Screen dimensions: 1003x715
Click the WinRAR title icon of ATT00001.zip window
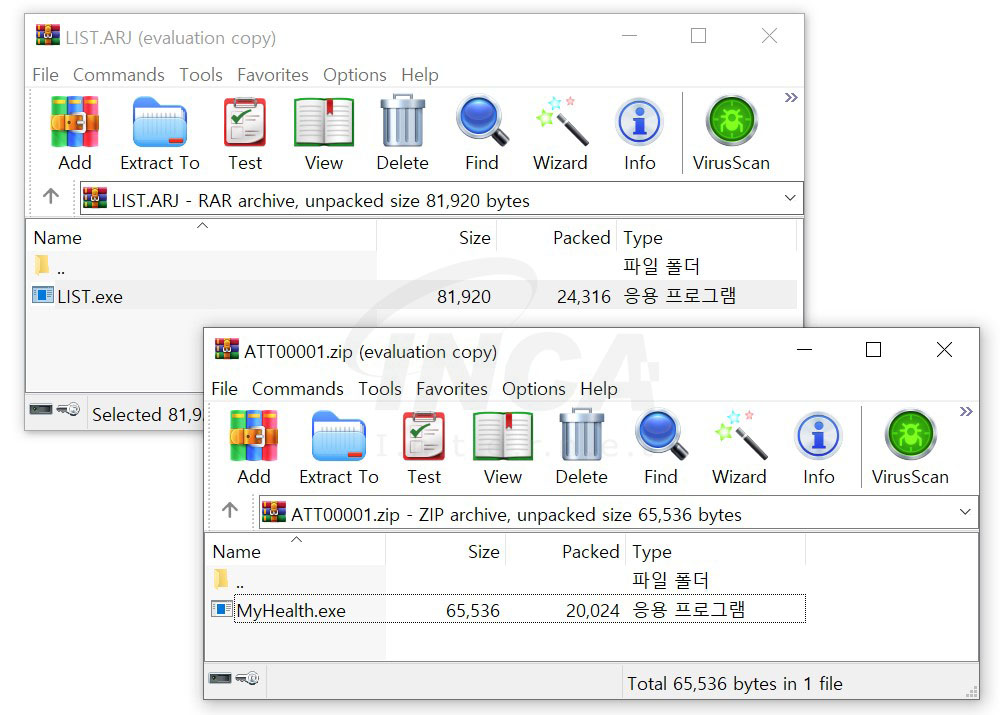point(227,350)
